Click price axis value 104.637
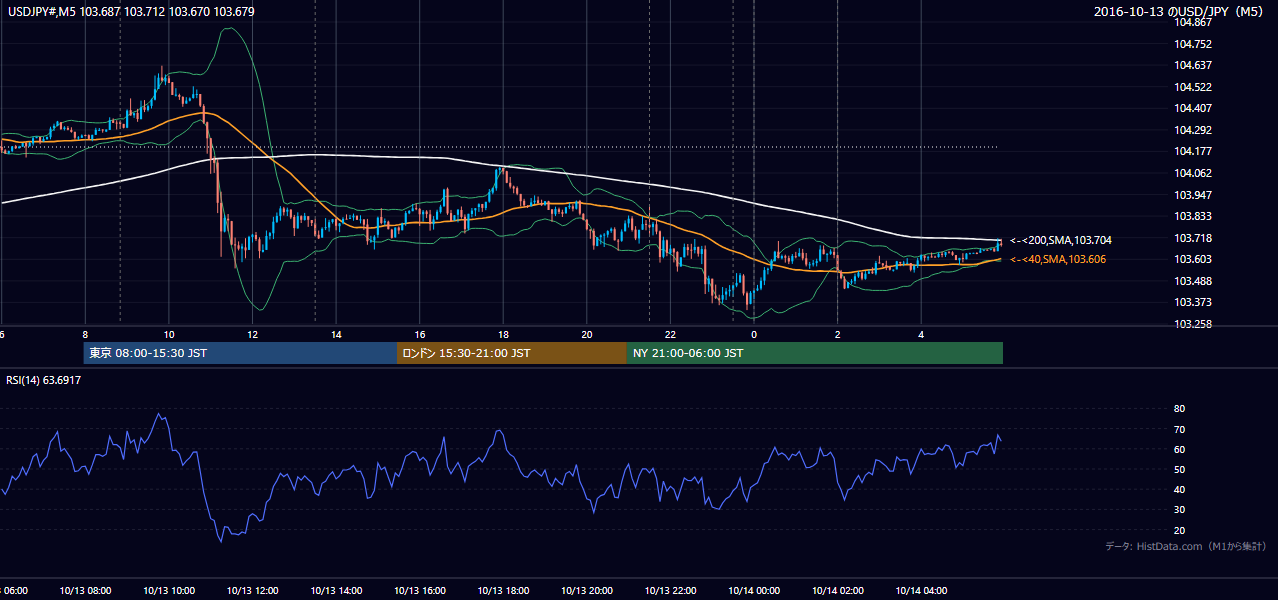The image size is (1278, 600). (x=1193, y=65)
